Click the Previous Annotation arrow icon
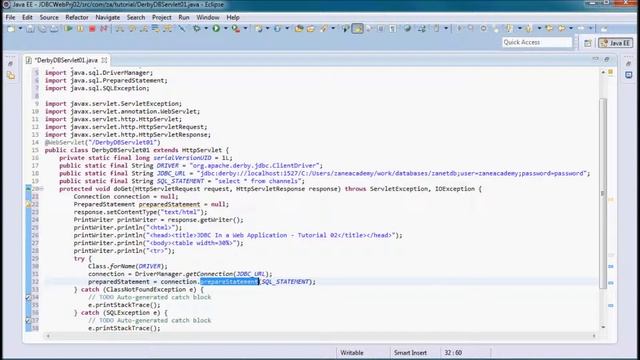Image resolution: width=640 pixels, height=360 pixels. pos(529,29)
